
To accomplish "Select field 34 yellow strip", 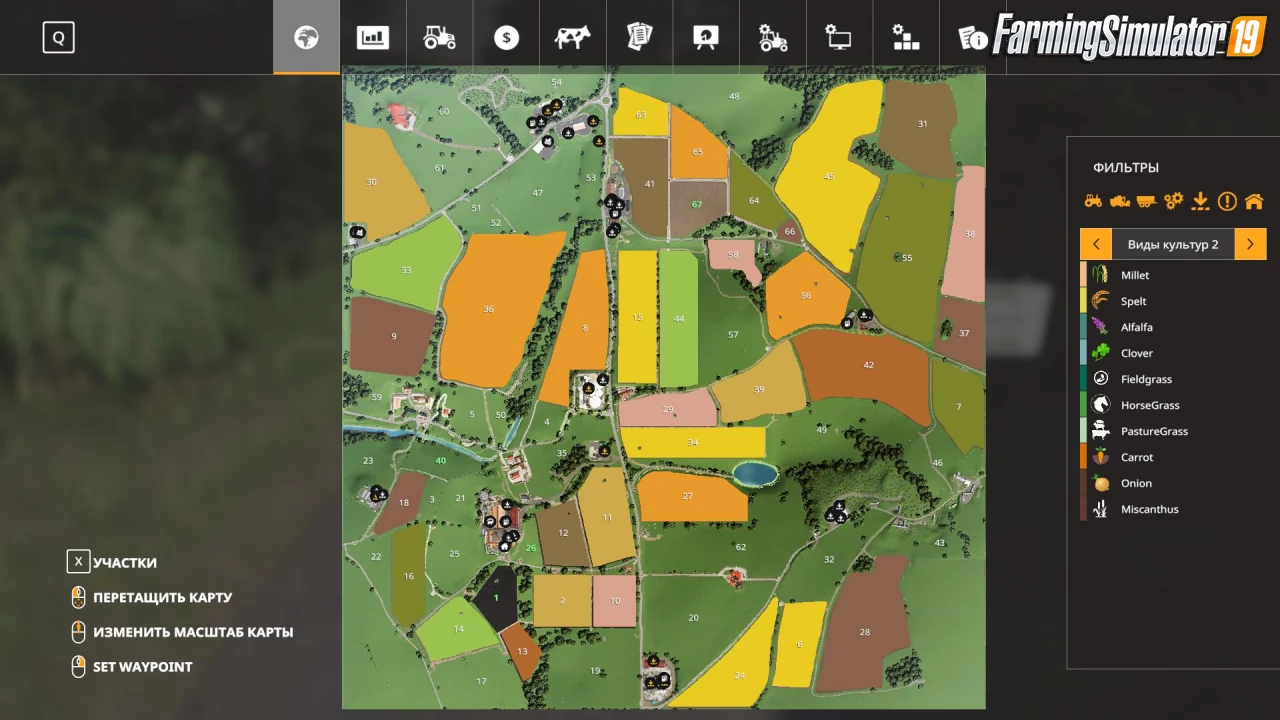I will click(x=693, y=442).
